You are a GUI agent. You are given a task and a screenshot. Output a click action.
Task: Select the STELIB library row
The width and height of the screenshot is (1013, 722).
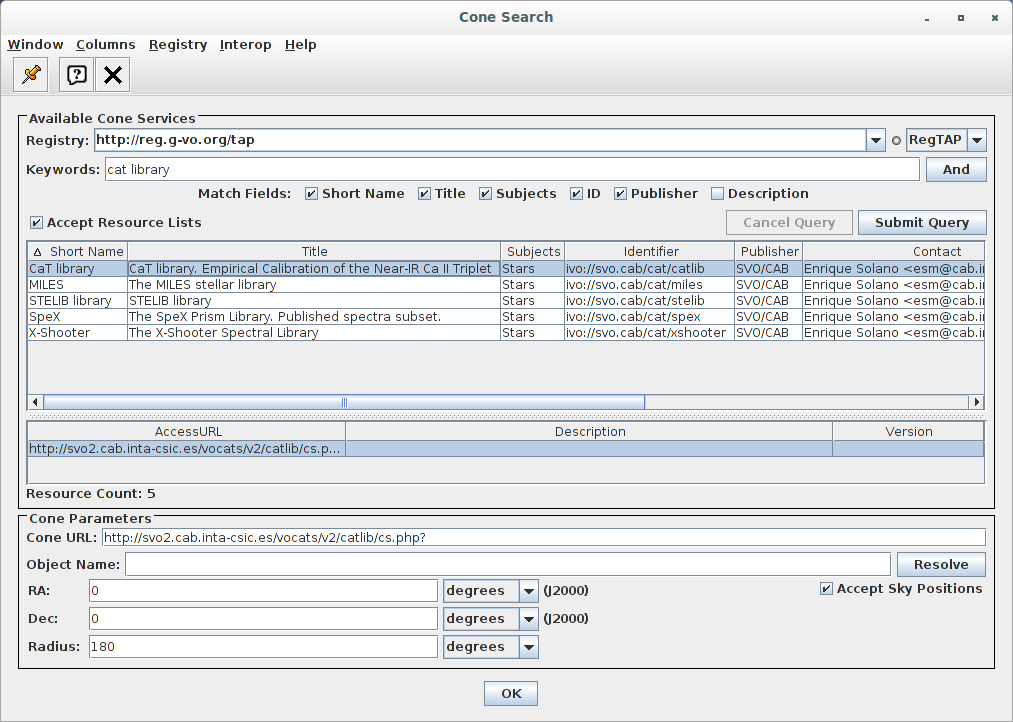[x=506, y=301]
